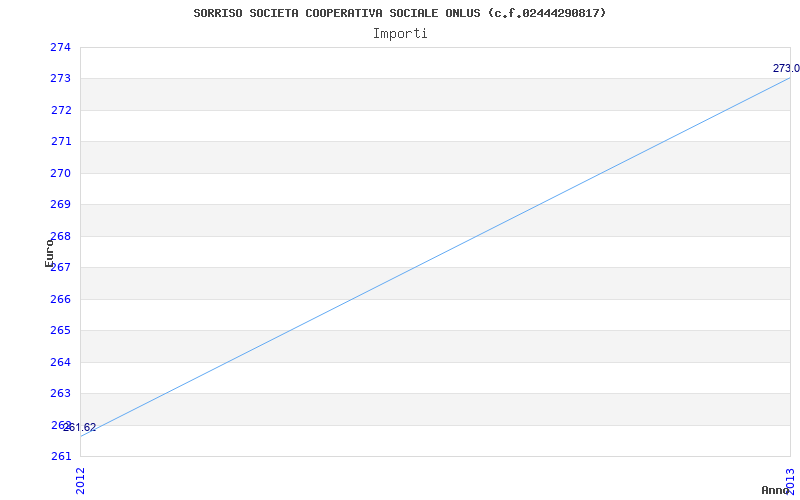This screenshot has width=800, height=500.
Task: Click the 266 y-axis label
Action: click(61, 299)
